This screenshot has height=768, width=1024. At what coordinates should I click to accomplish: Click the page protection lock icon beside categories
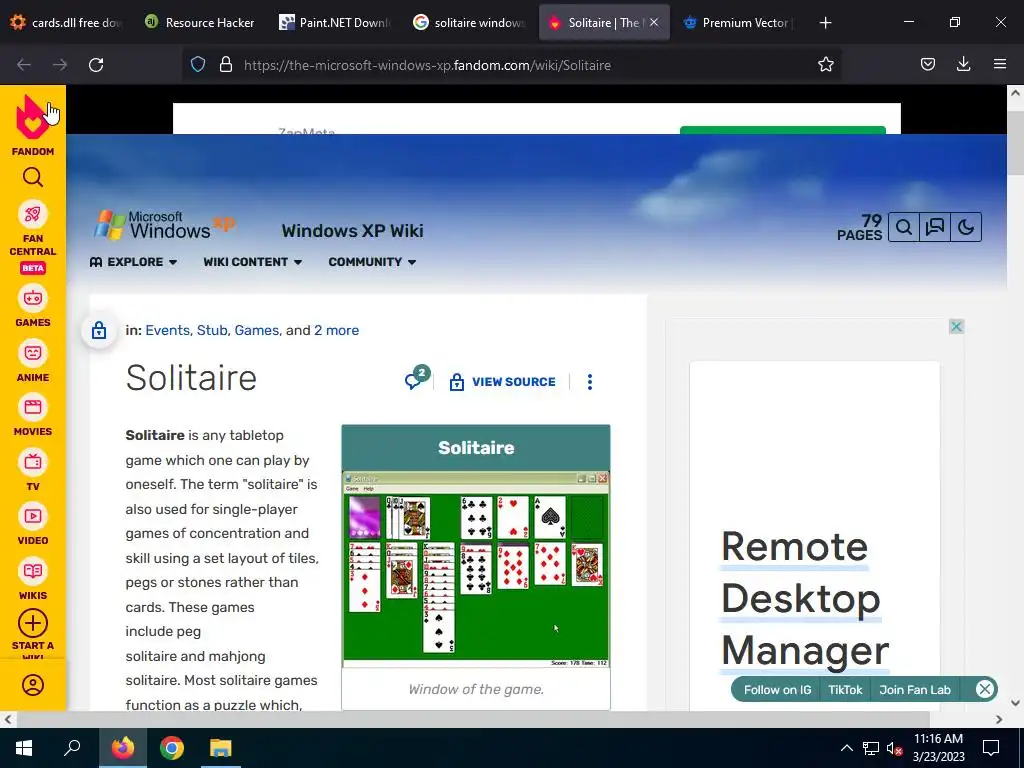(99, 330)
